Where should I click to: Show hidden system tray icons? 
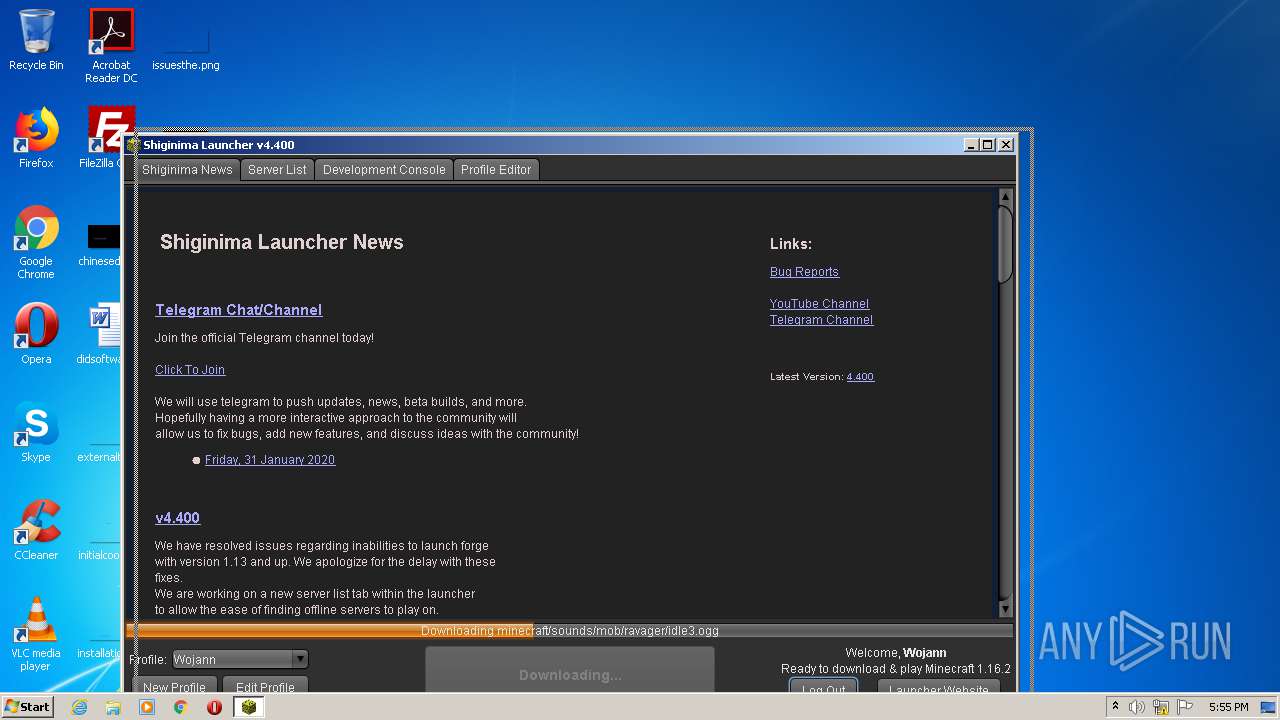(1115, 707)
